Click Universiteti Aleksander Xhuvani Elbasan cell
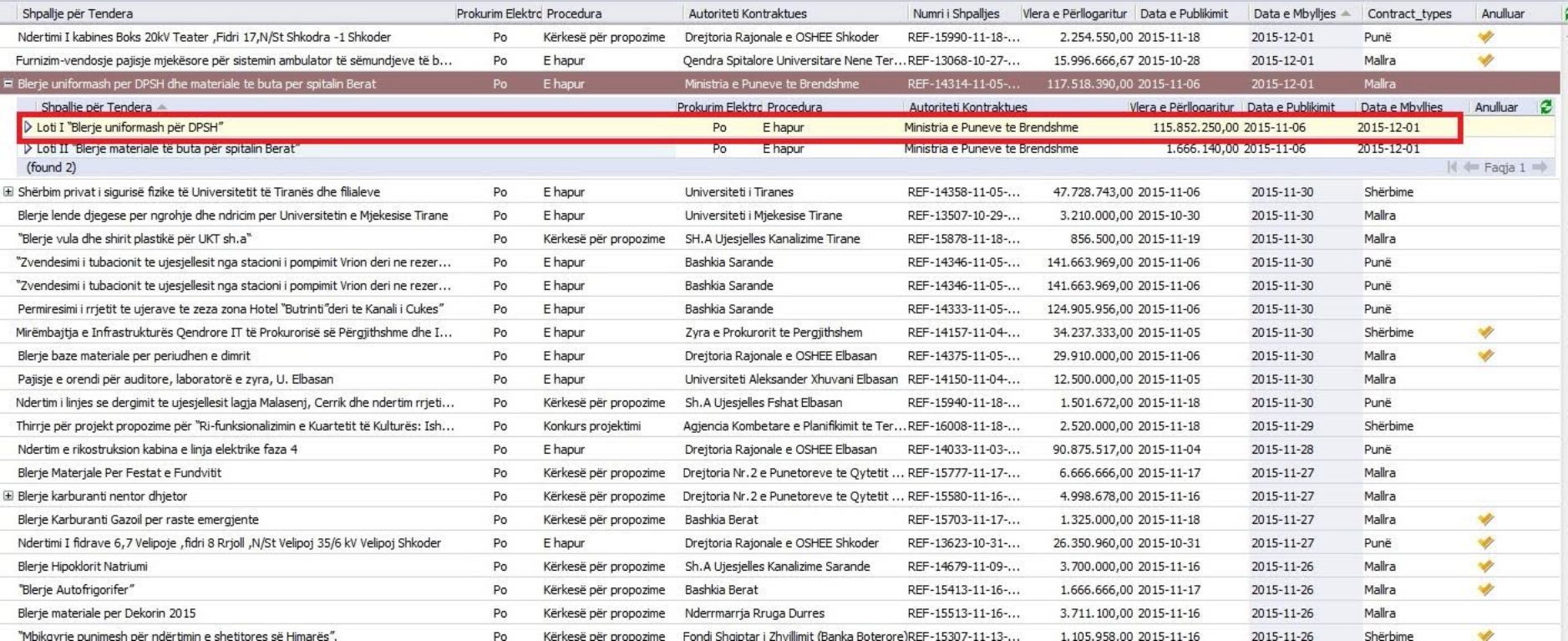1568x641 pixels. coord(791,379)
